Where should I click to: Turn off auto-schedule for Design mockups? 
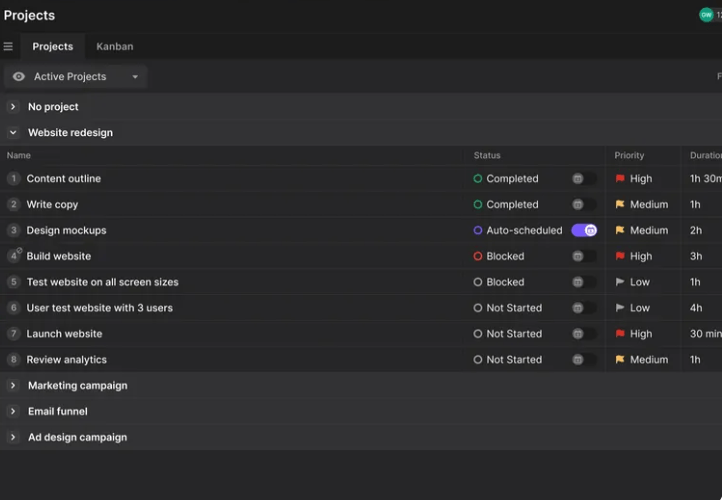click(x=584, y=230)
